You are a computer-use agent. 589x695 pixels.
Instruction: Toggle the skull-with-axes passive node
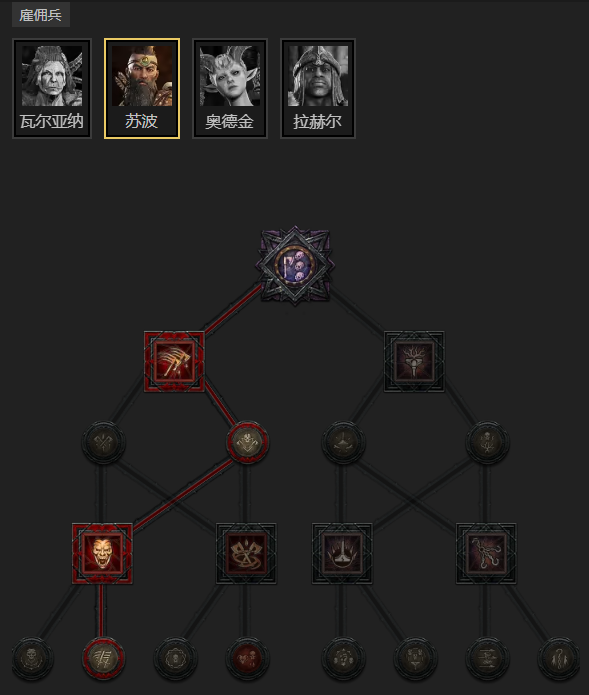(x=247, y=442)
